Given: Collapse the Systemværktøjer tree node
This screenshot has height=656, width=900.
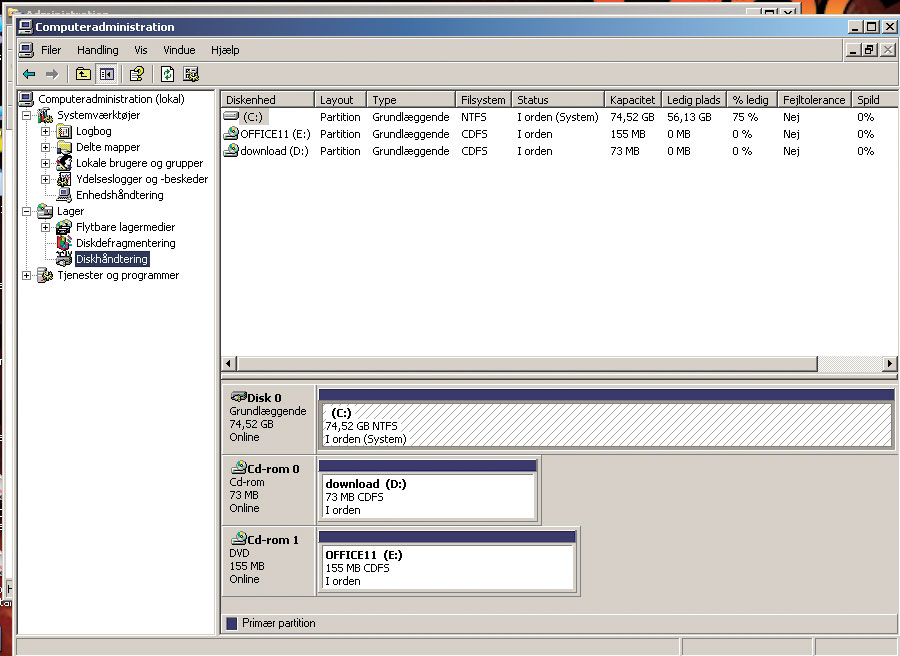Looking at the screenshot, I should tap(27, 115).
